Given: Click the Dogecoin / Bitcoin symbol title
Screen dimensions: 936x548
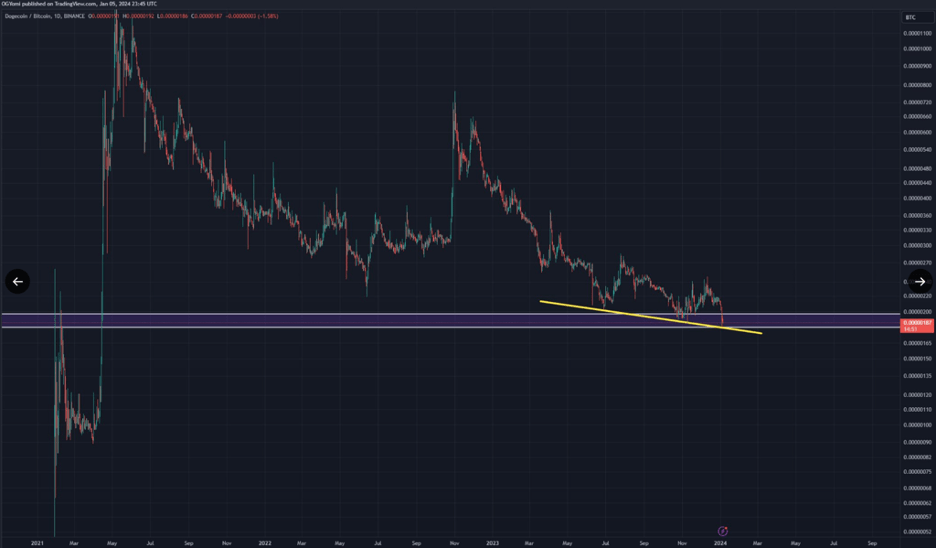Looking at the screenshot, I should point(26,16).
